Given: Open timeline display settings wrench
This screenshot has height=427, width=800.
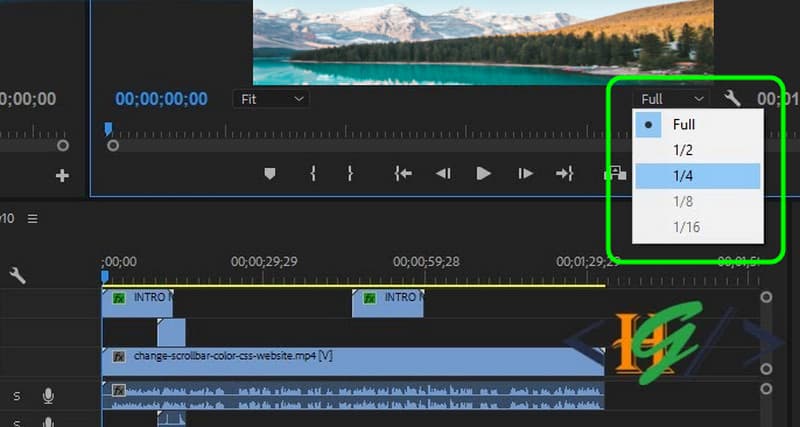Looking at the screenshot, I should coord(17,275).
